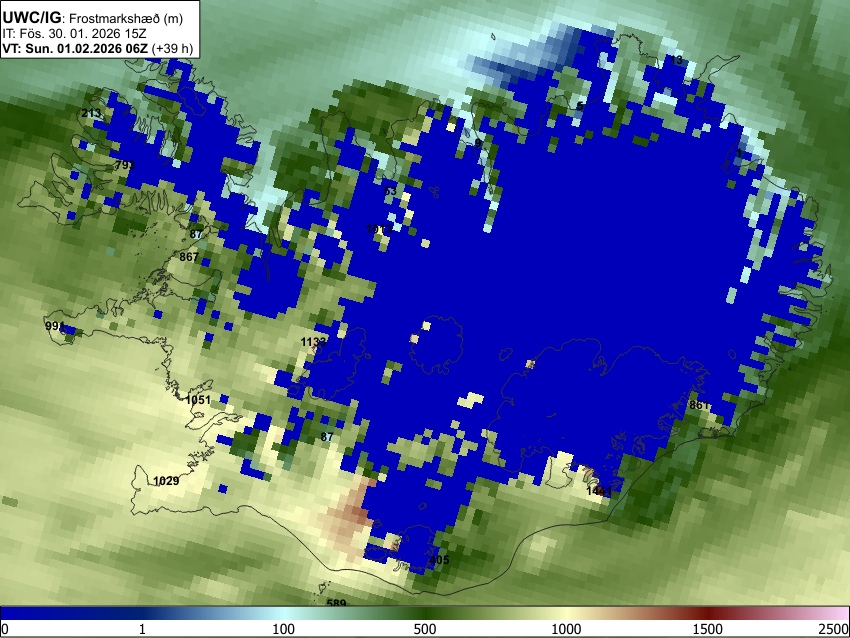The width and height of the screenshot is (850, 638).
Task: Click the "Frostmarkshæð (m)" parameter label
Action: click(125, 18)
